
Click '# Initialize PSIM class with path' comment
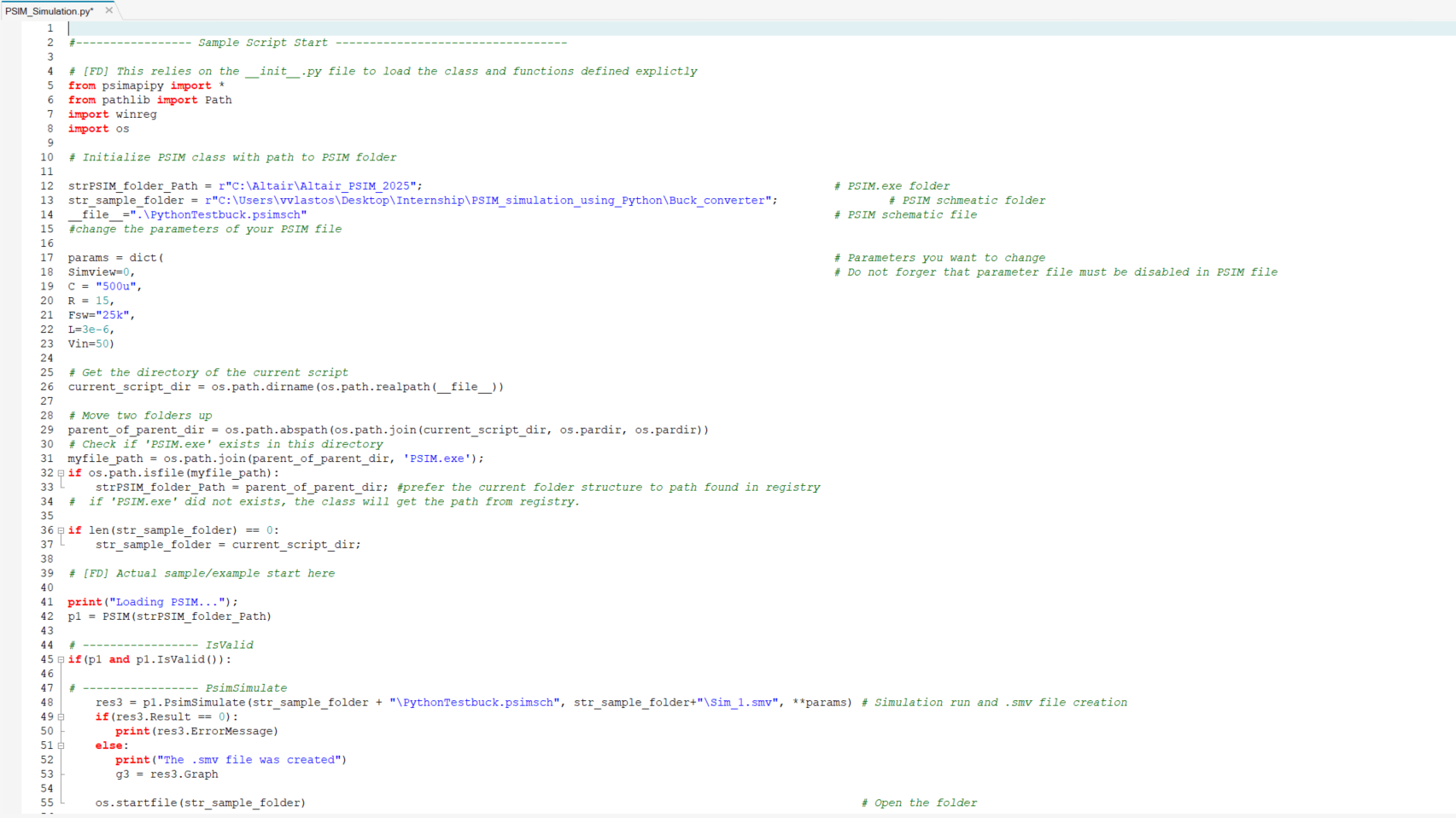click(232, 157)
